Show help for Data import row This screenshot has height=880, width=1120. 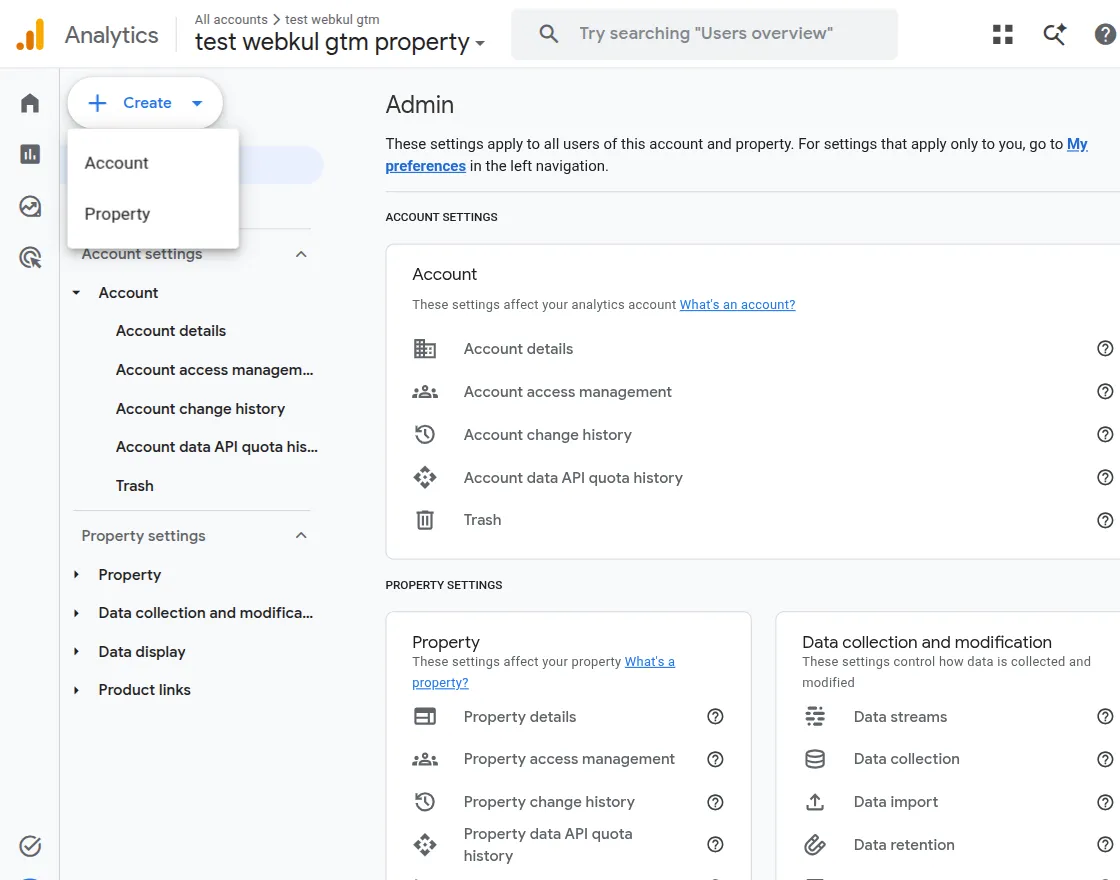click(1105, 801)
